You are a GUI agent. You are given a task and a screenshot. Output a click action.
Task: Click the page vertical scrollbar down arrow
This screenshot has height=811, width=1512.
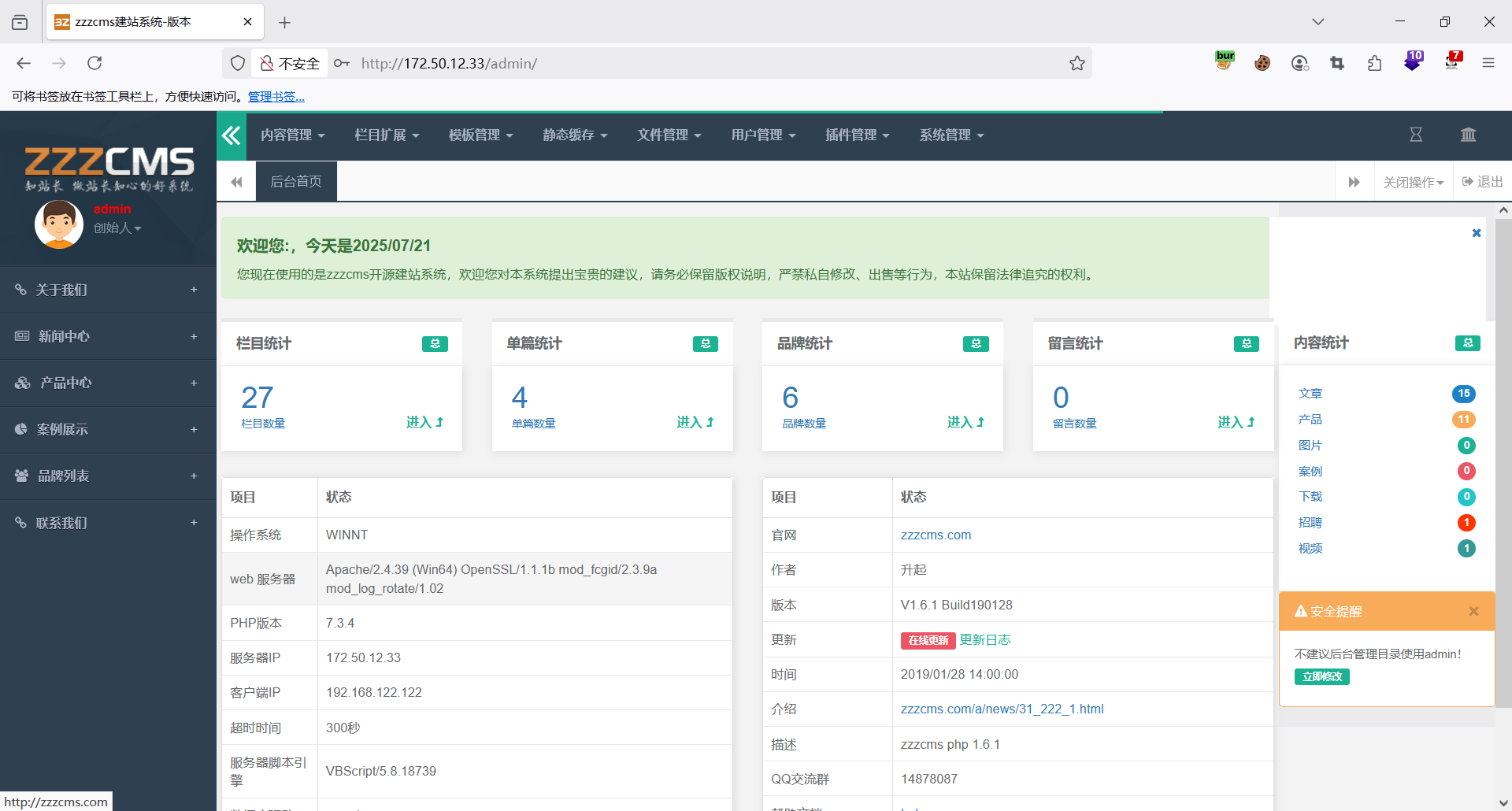[1503, 802]
